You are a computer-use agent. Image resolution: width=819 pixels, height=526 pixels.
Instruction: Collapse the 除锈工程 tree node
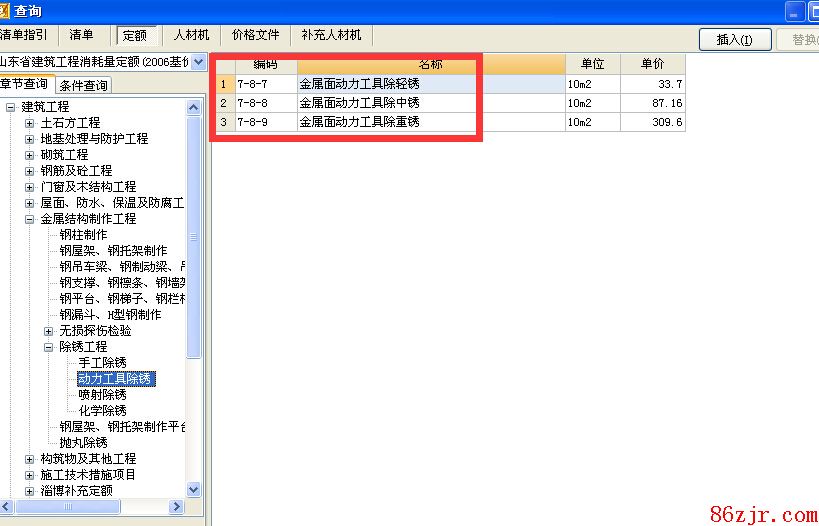pos(49,347)
